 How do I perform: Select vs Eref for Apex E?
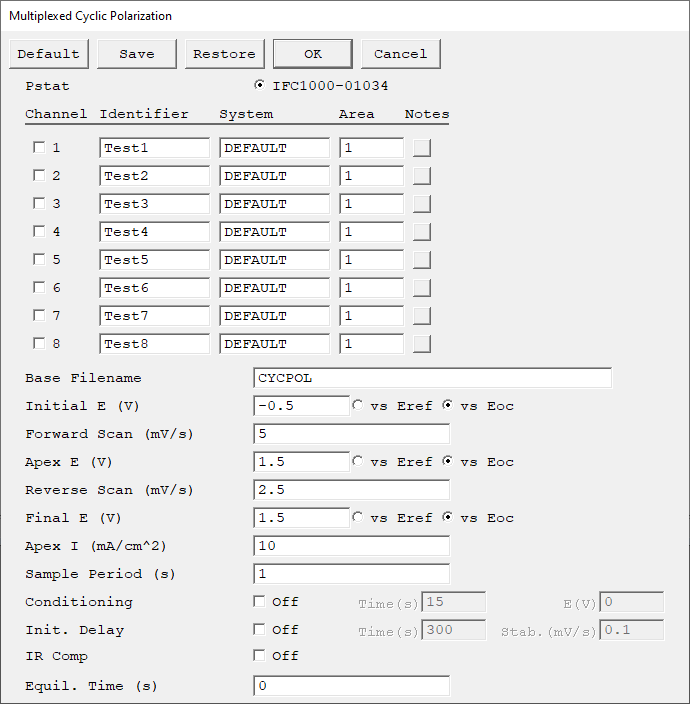pyautogui.click(x=358, y=461)
